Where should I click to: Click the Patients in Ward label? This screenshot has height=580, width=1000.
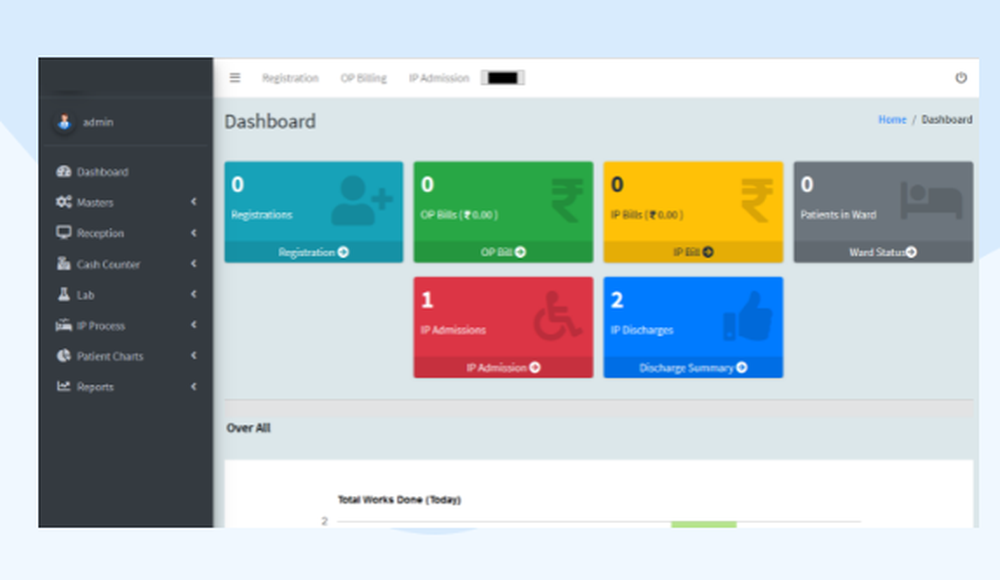tap(838, 215)
